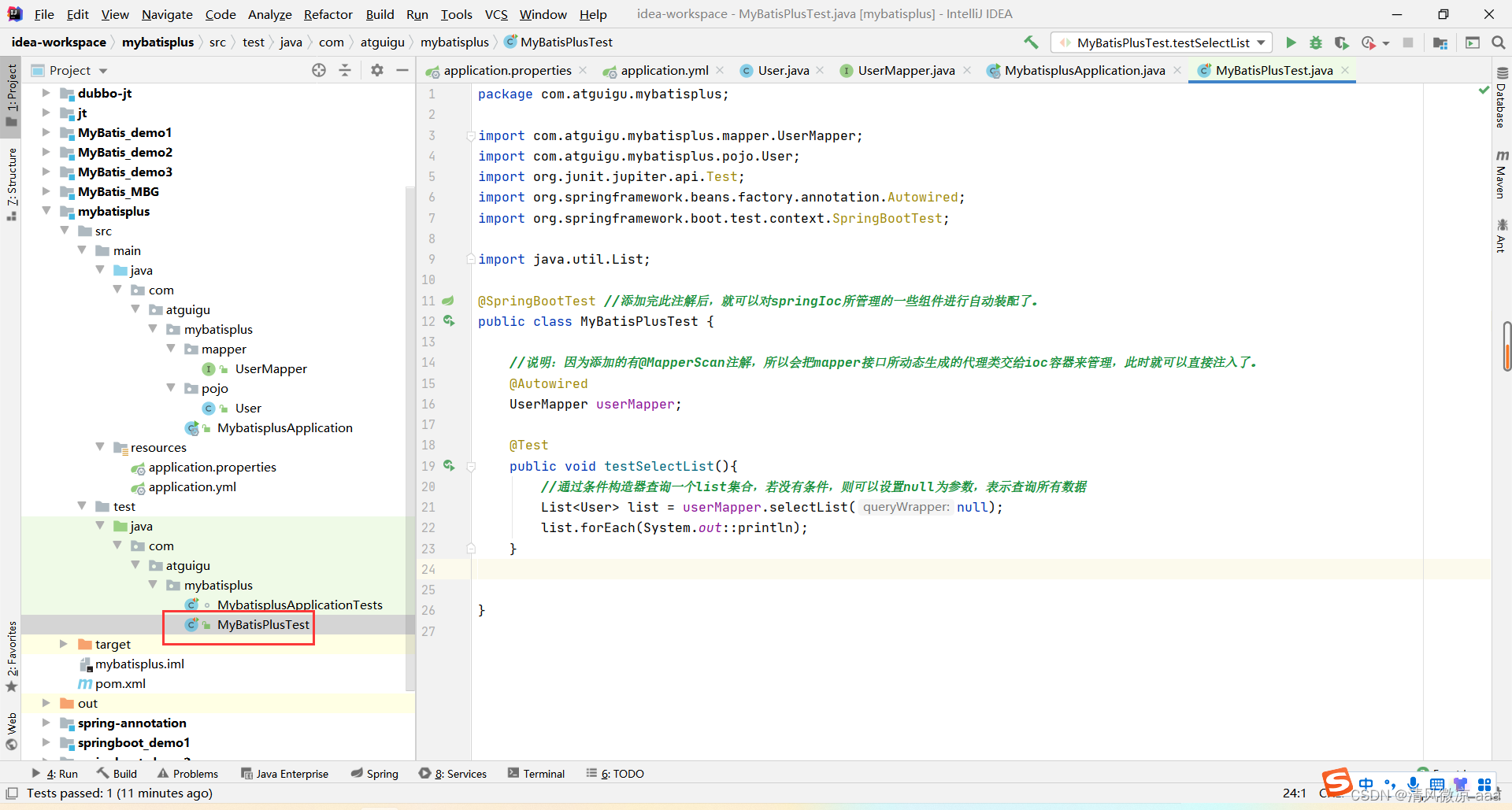Run with coverage using the shield icon
Image resolution: width=1512 pixels, height=810 pixels.
1342,43
